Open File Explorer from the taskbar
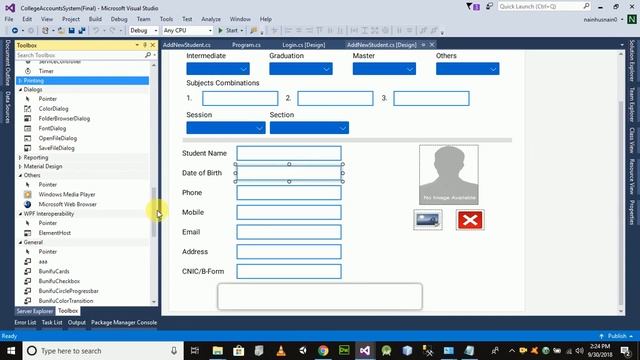Screen dimensions: 640x360 click(218, 351)
